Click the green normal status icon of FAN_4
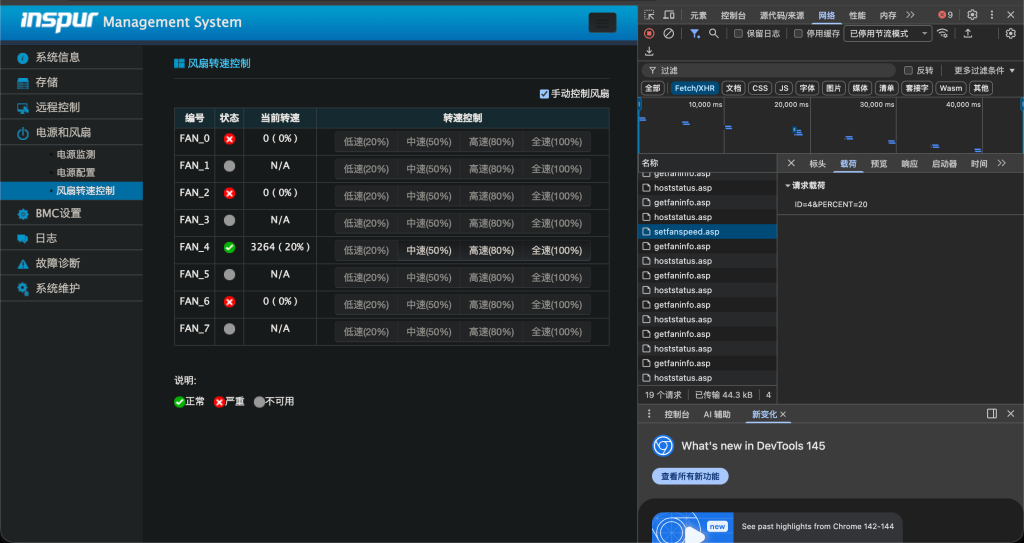Screen dimensions: 1024x543 (229, 247)
